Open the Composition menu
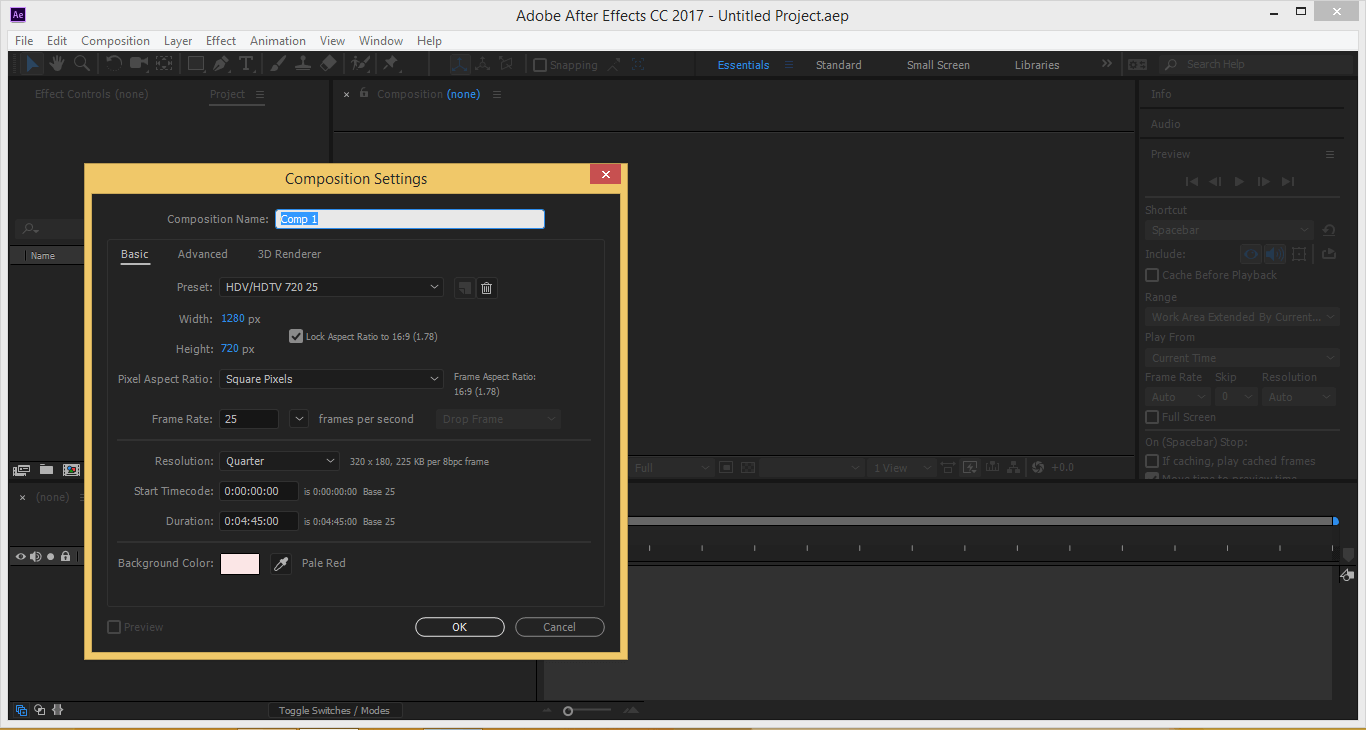The height and width of the screenshot is (730, 1366). [x=115, y=41]
